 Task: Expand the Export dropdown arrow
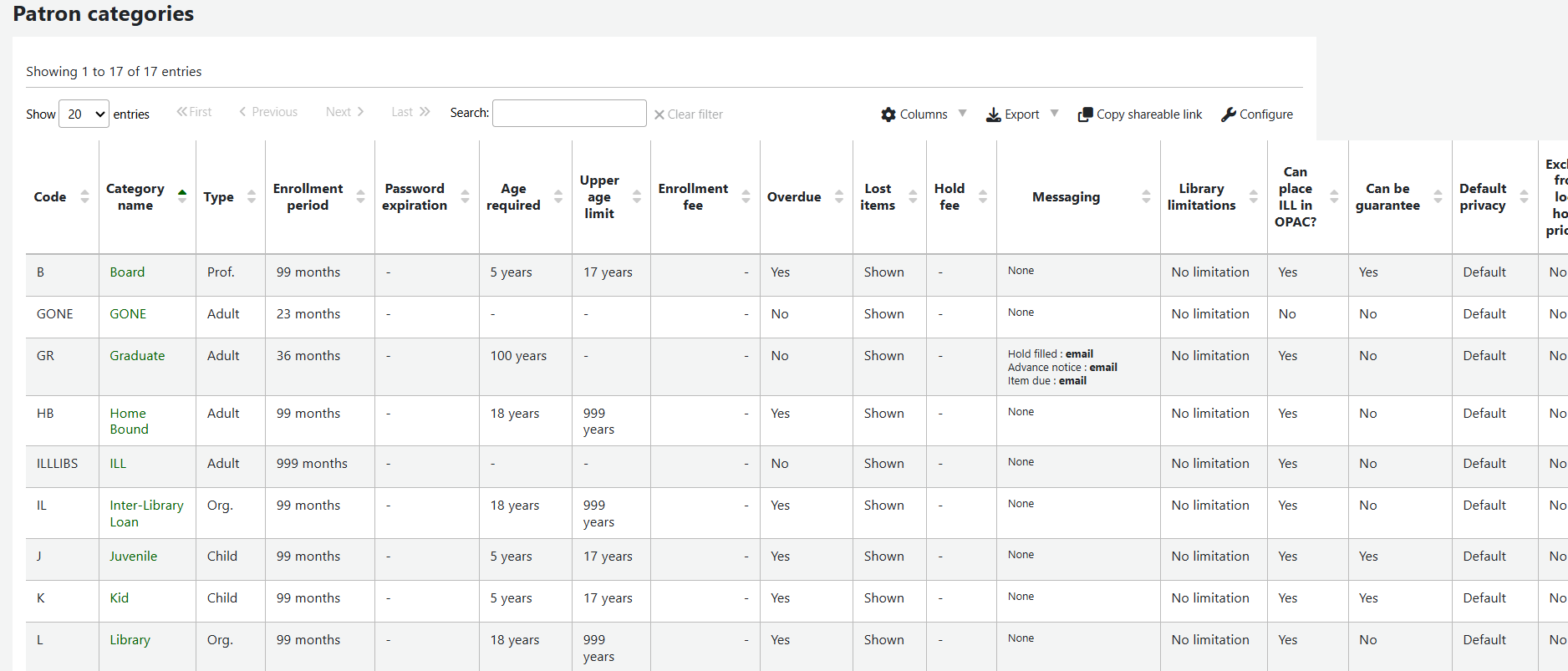coord(1054,114)
